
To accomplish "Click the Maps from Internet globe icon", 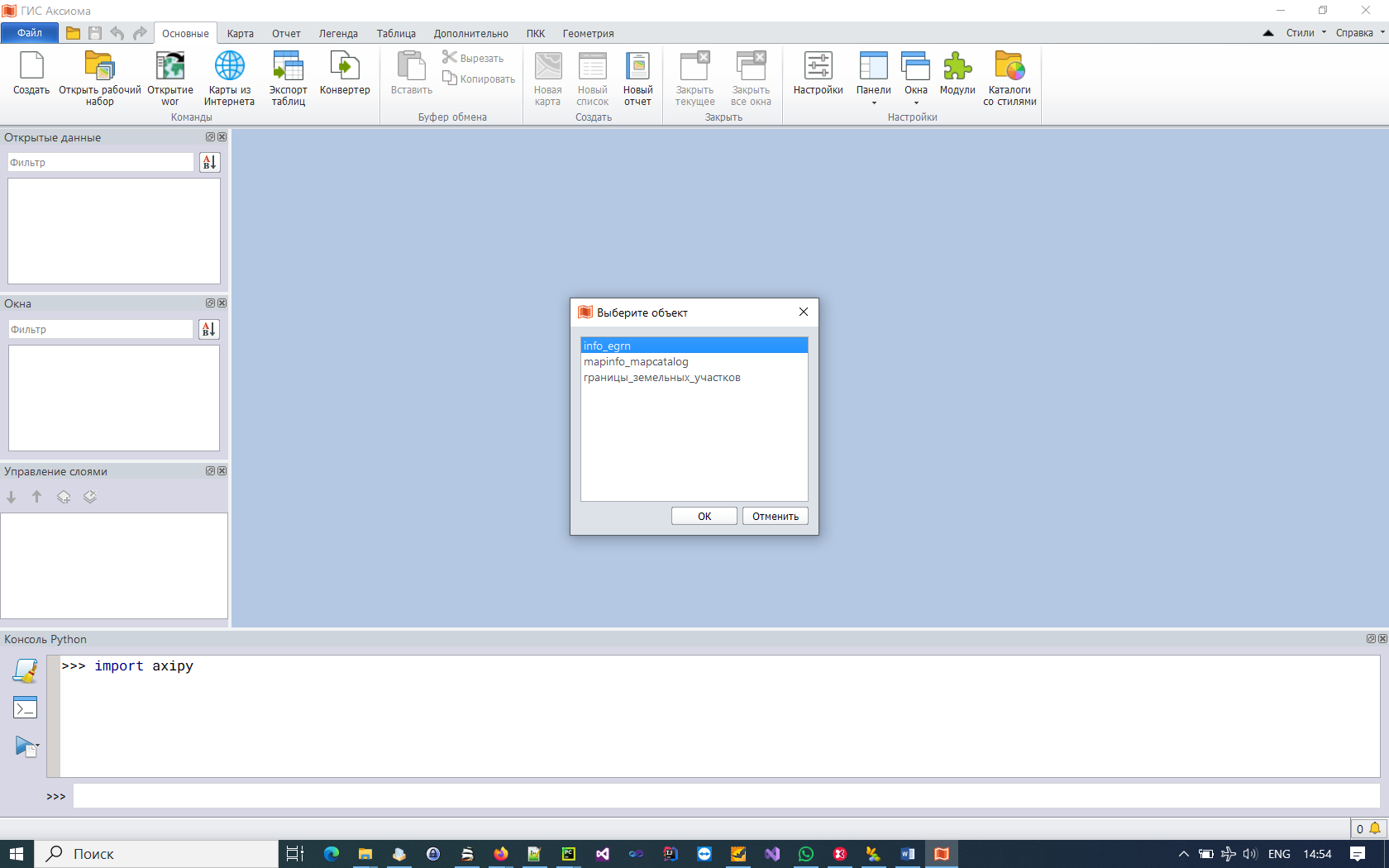I will (x=229, y=66).
